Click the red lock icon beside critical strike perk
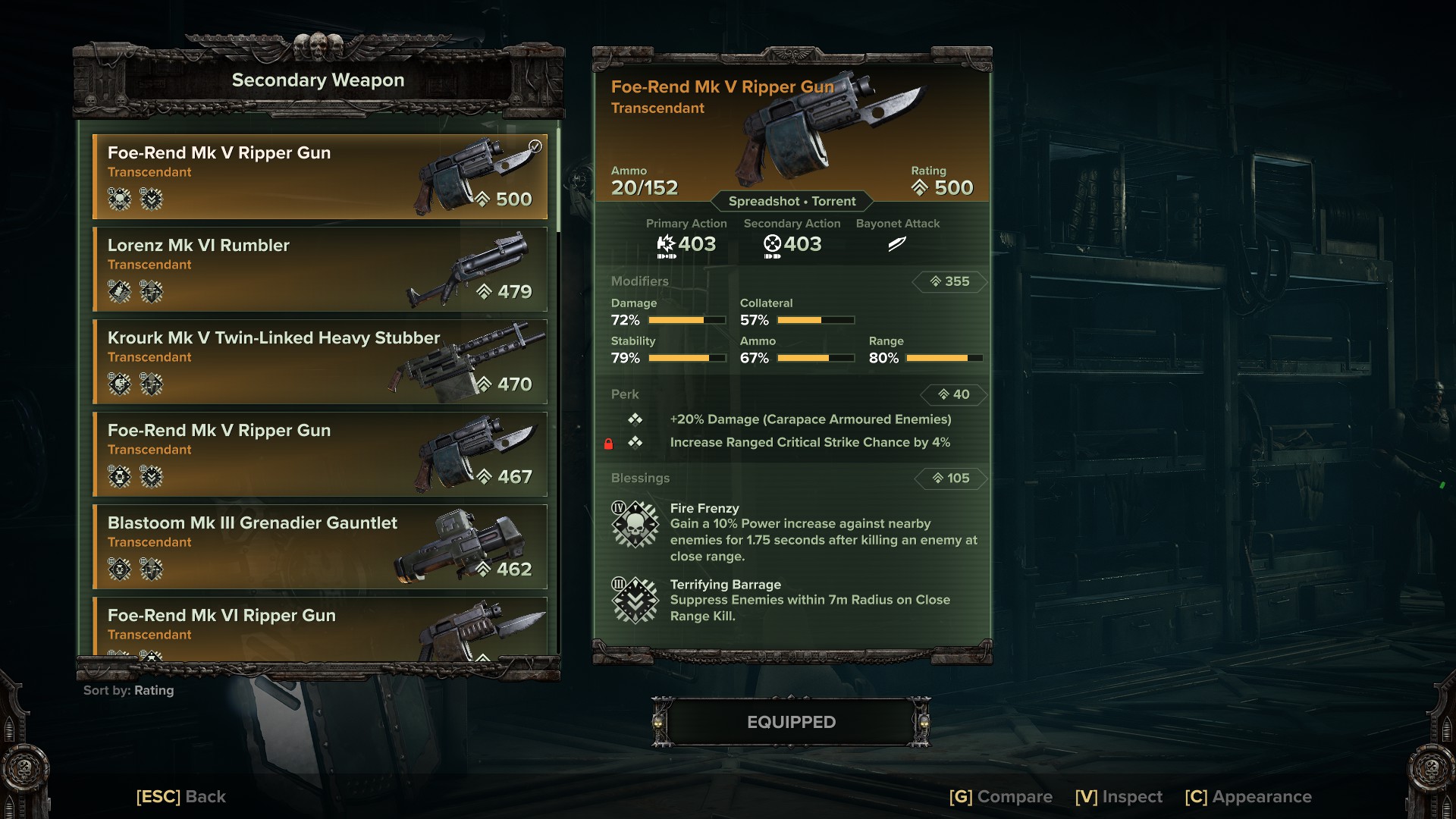This screenshot has width=1456, height=819. click(608, 444)
